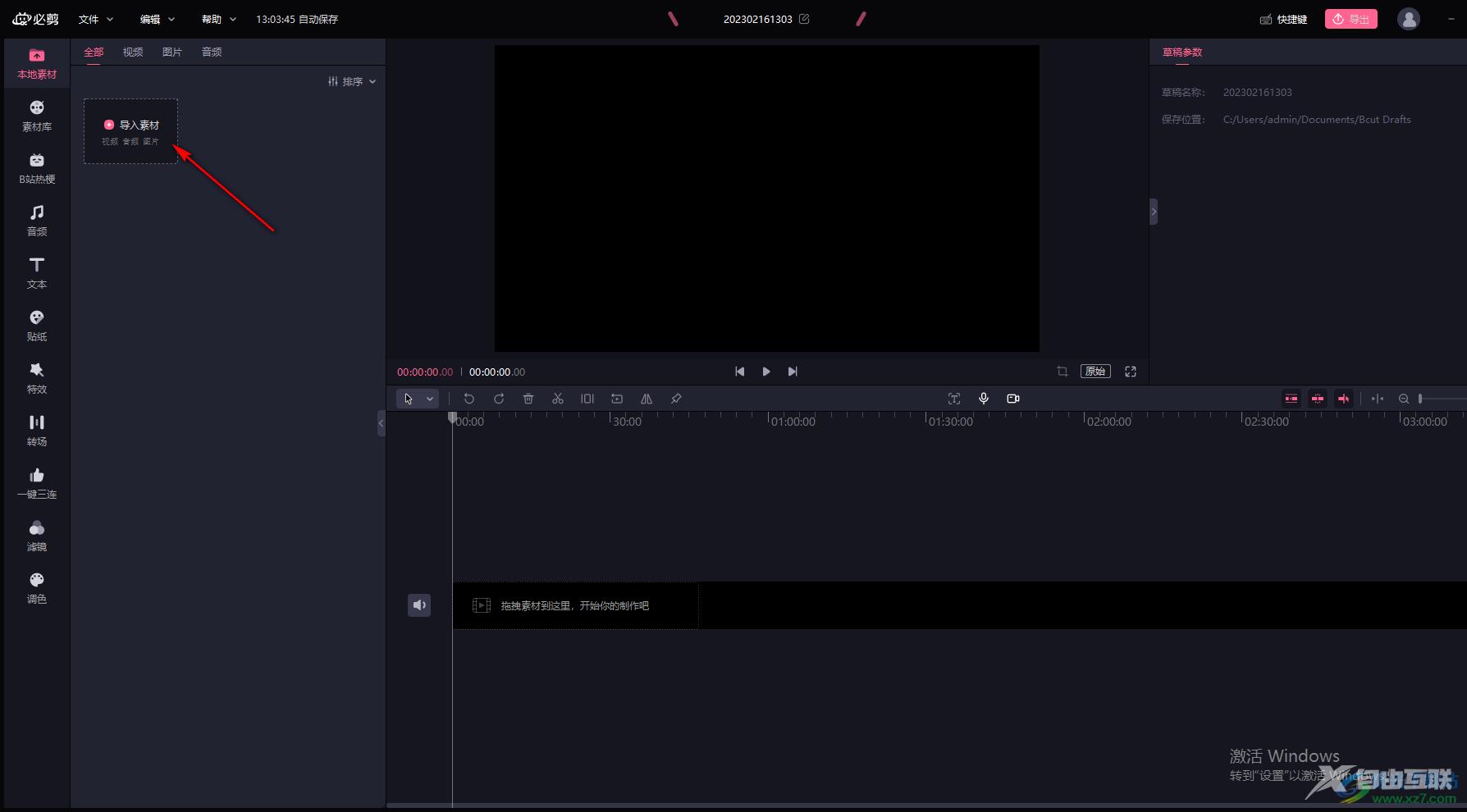Click the zoom out magnifier icon

point(1404,399)
